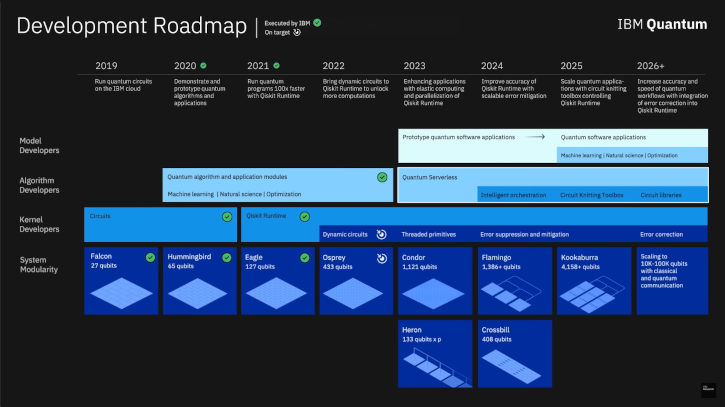Click the green checkmark on the Falcon card
The width and height of the screenshot is (725, 407).
point(150,258)
